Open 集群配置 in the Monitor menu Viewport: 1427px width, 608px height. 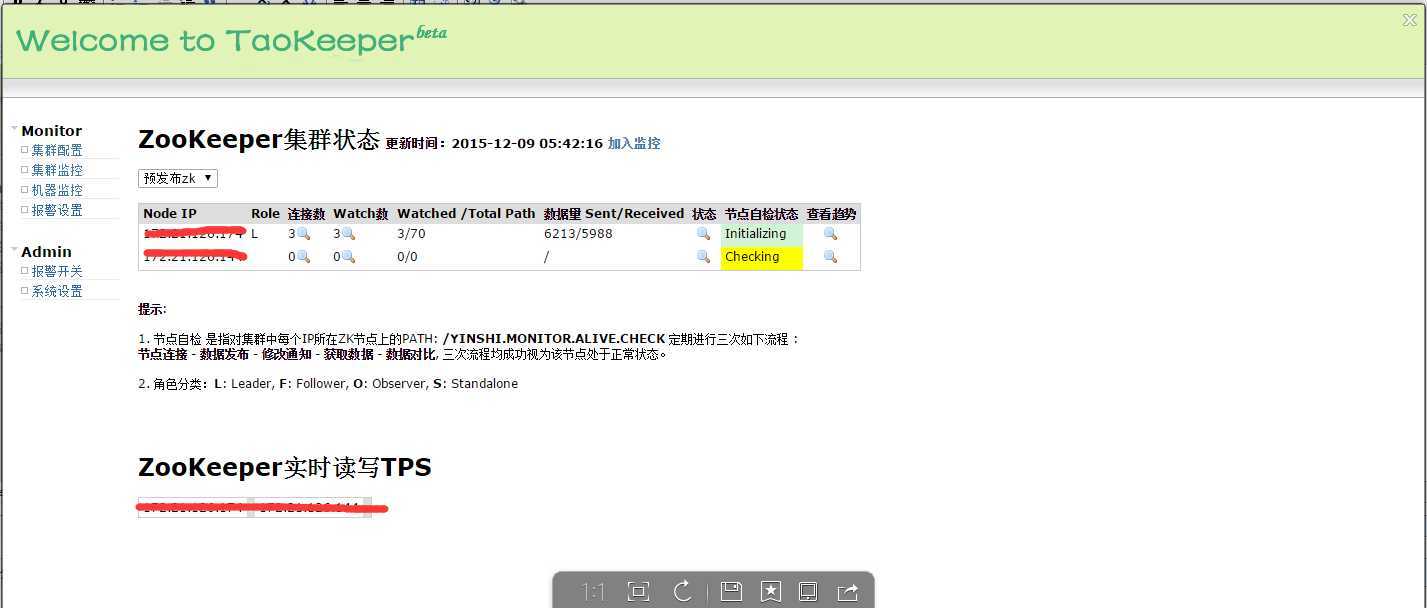pyautogui.click(x=57, y=150)
